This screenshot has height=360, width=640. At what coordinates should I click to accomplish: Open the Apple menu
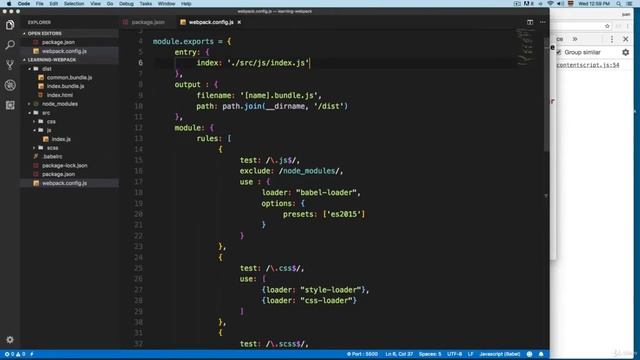[x=9, y=4]
